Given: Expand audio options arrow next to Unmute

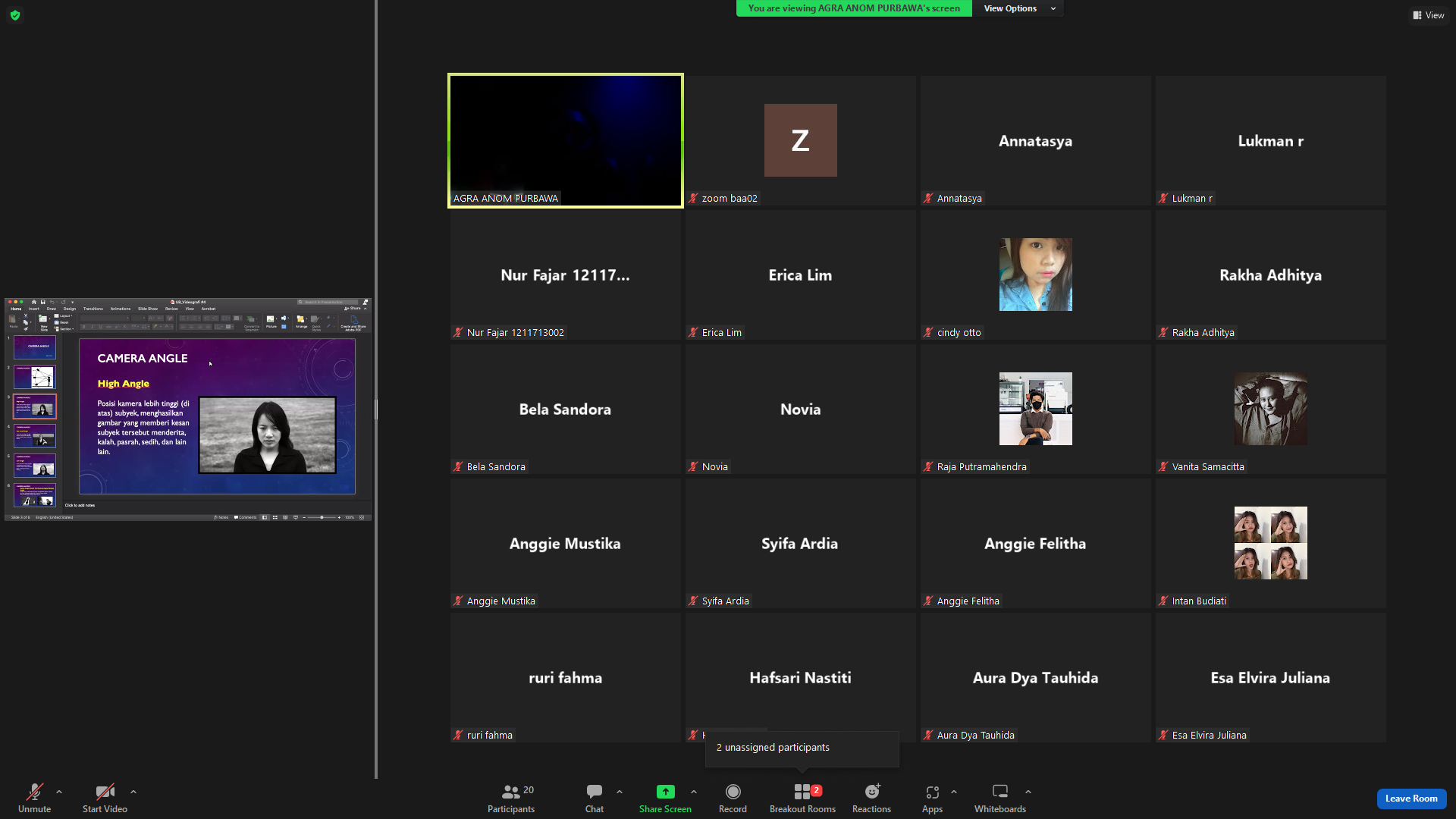Looking at the screenshot, I should point(59,792).
